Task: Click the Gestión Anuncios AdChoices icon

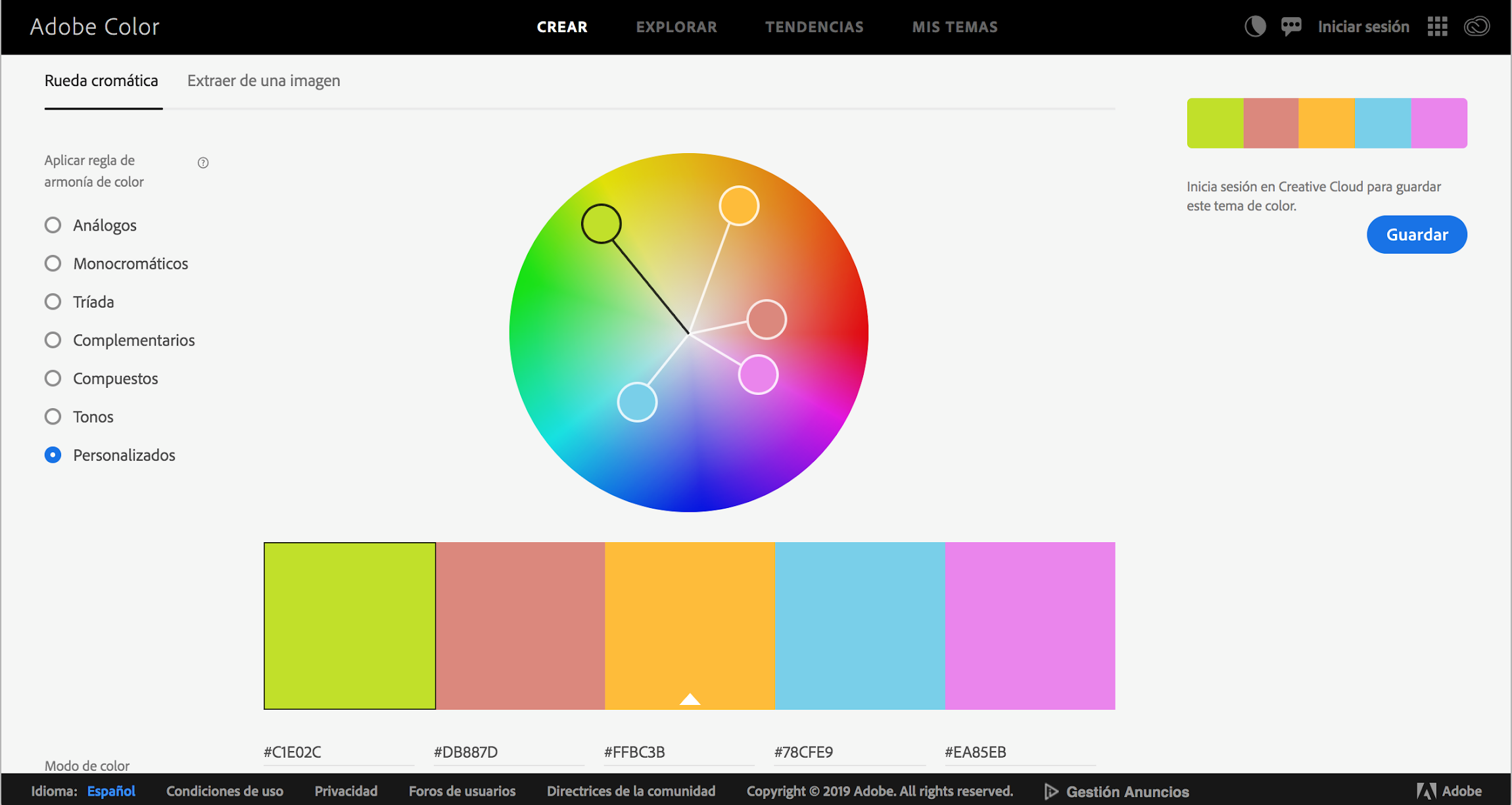Action: (x=1051, y=791)
